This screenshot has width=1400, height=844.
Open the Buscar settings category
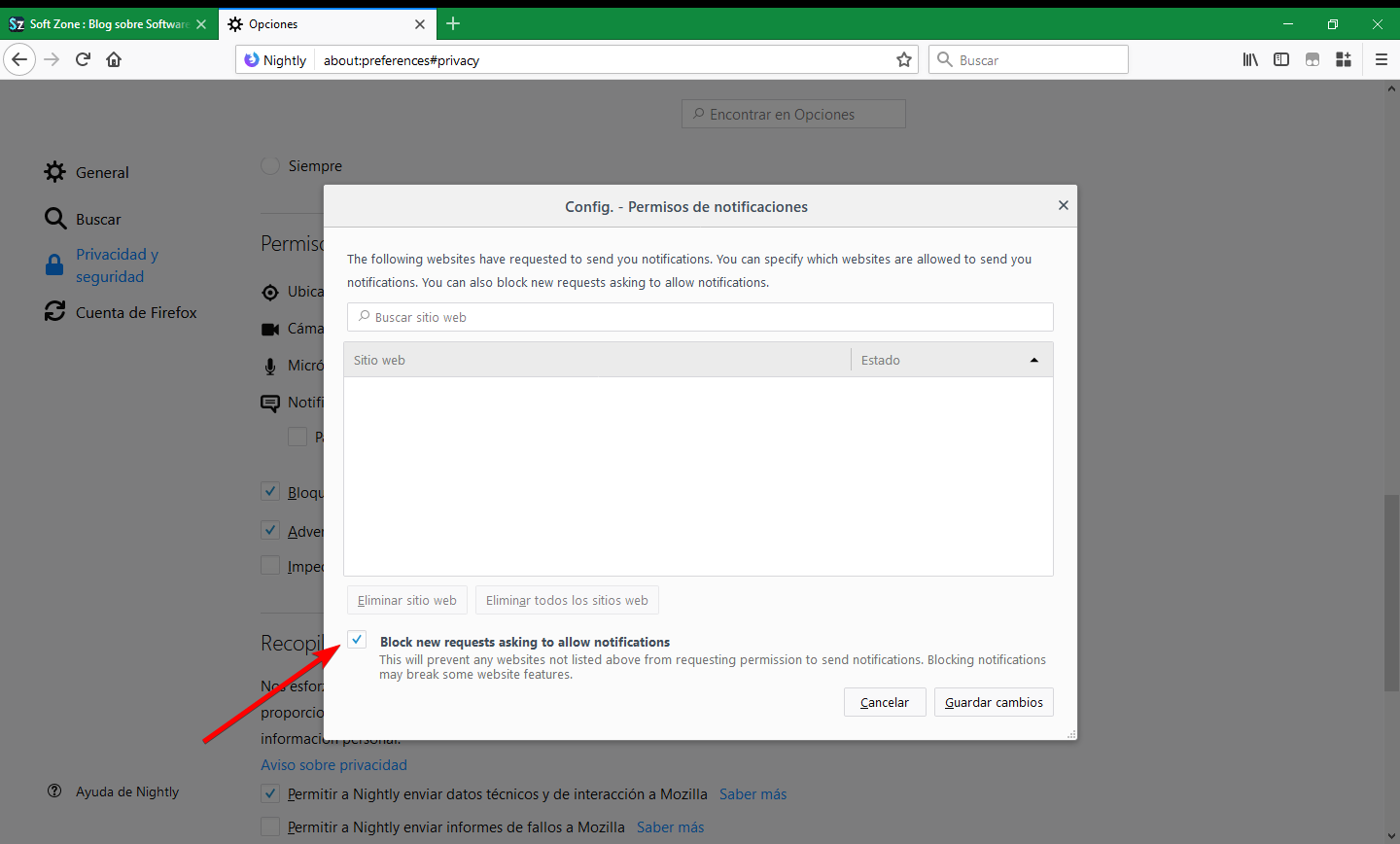(x=98, y=219)
